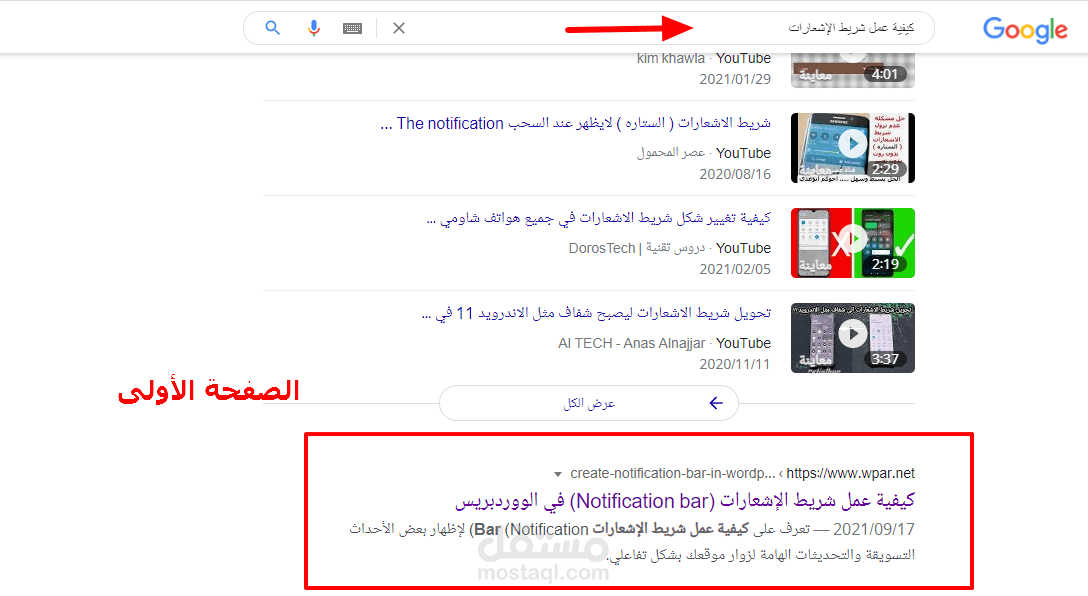Click the date 2020/11/11 text
Screen dimensions: 1088x596
coord(735,364)
